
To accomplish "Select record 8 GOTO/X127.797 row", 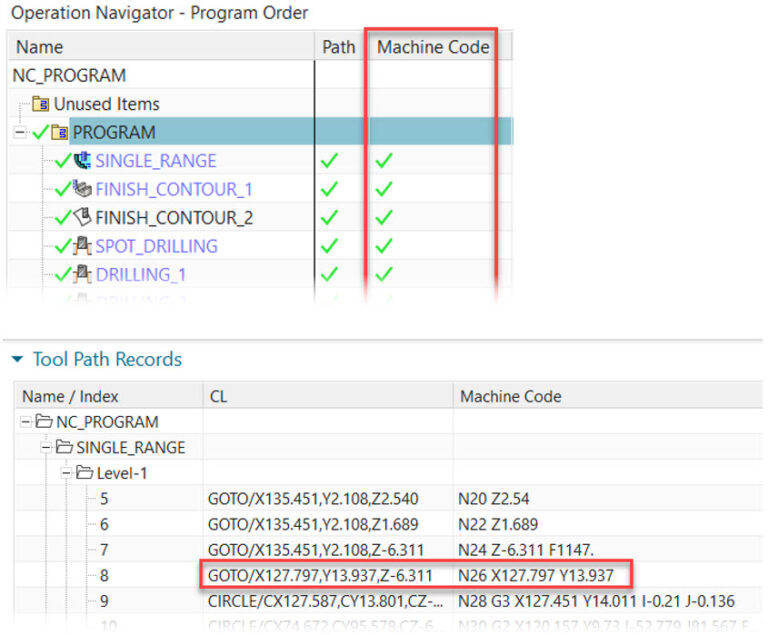I will (x=320, y=575).
